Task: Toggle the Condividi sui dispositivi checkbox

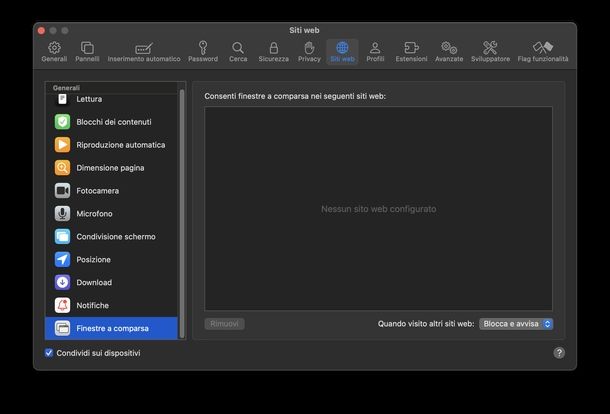Action: [49, 353]
